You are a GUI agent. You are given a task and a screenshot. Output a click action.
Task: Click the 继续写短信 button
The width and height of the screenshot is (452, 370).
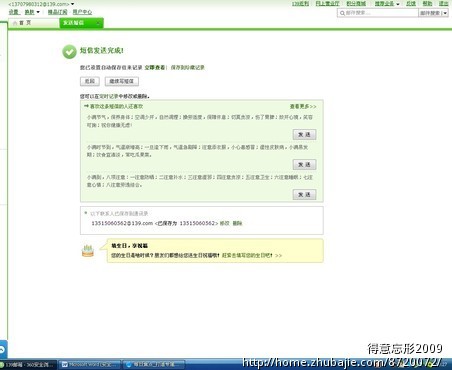point(122,81)
